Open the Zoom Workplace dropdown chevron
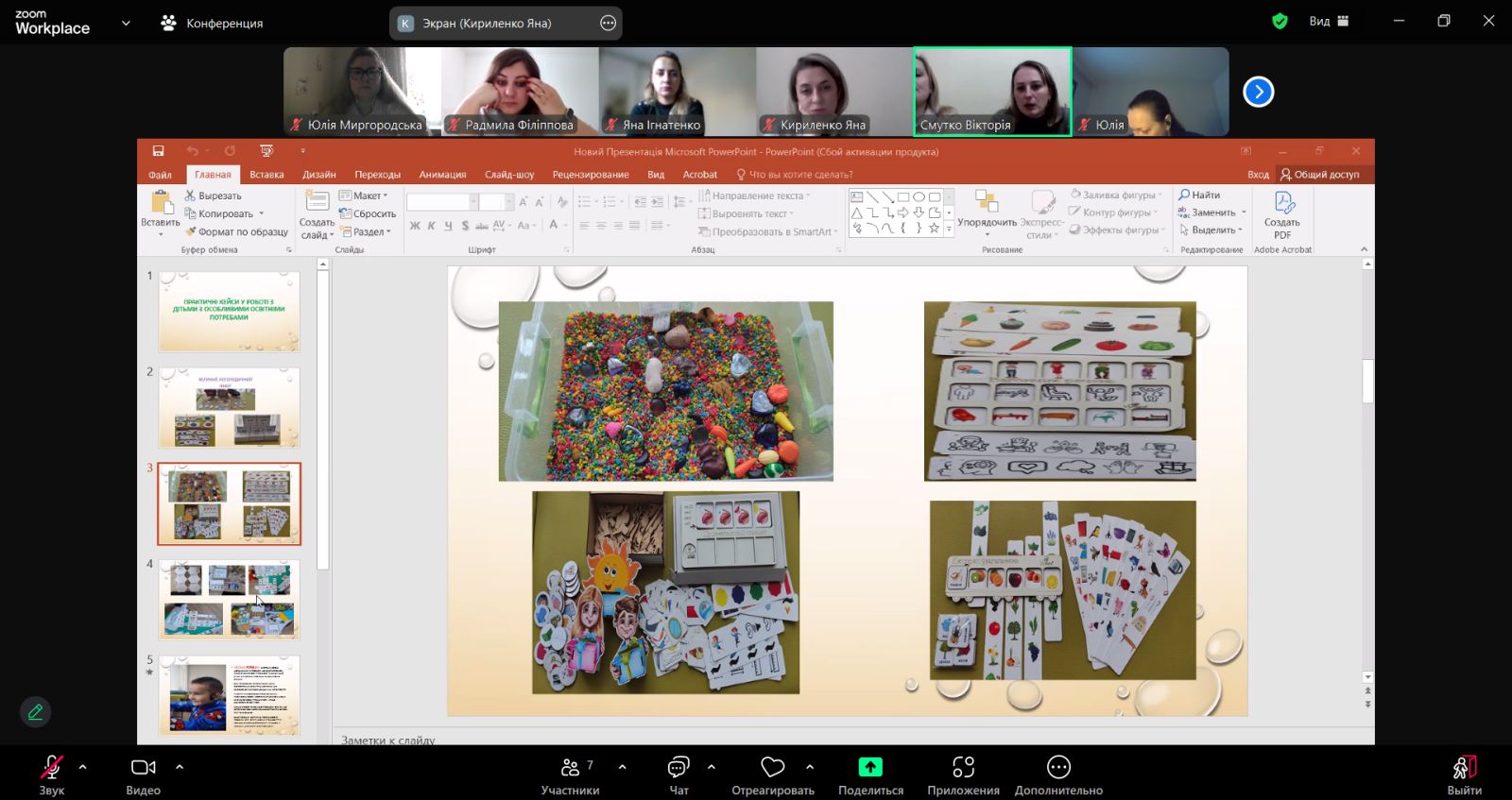Screen dimensions: 1512x800 [126, 23]
